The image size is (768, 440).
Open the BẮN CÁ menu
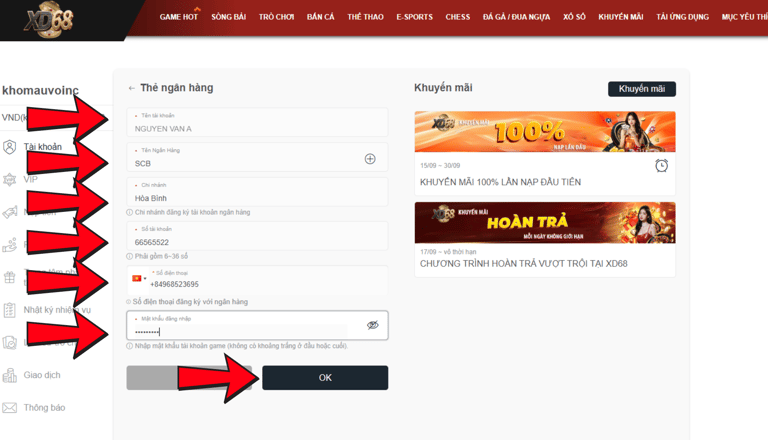point(321,17)
